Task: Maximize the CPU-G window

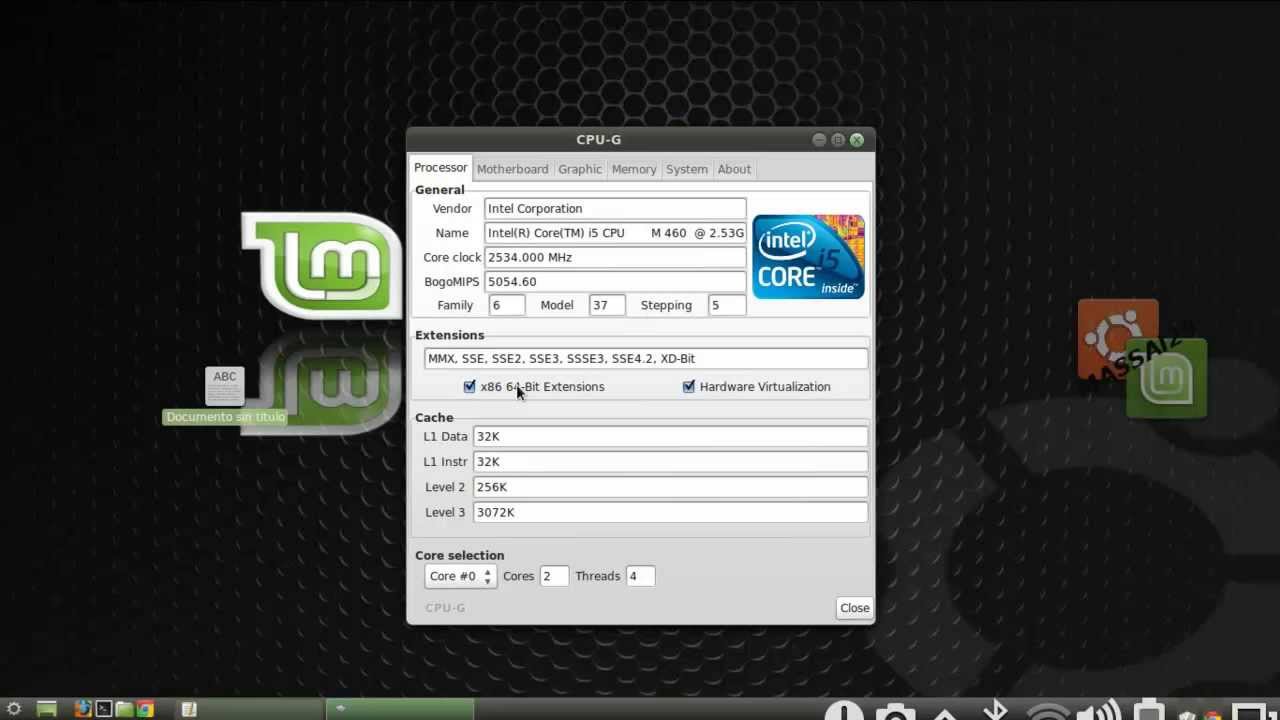Action: pyautogui.click(x=838, y=140)
